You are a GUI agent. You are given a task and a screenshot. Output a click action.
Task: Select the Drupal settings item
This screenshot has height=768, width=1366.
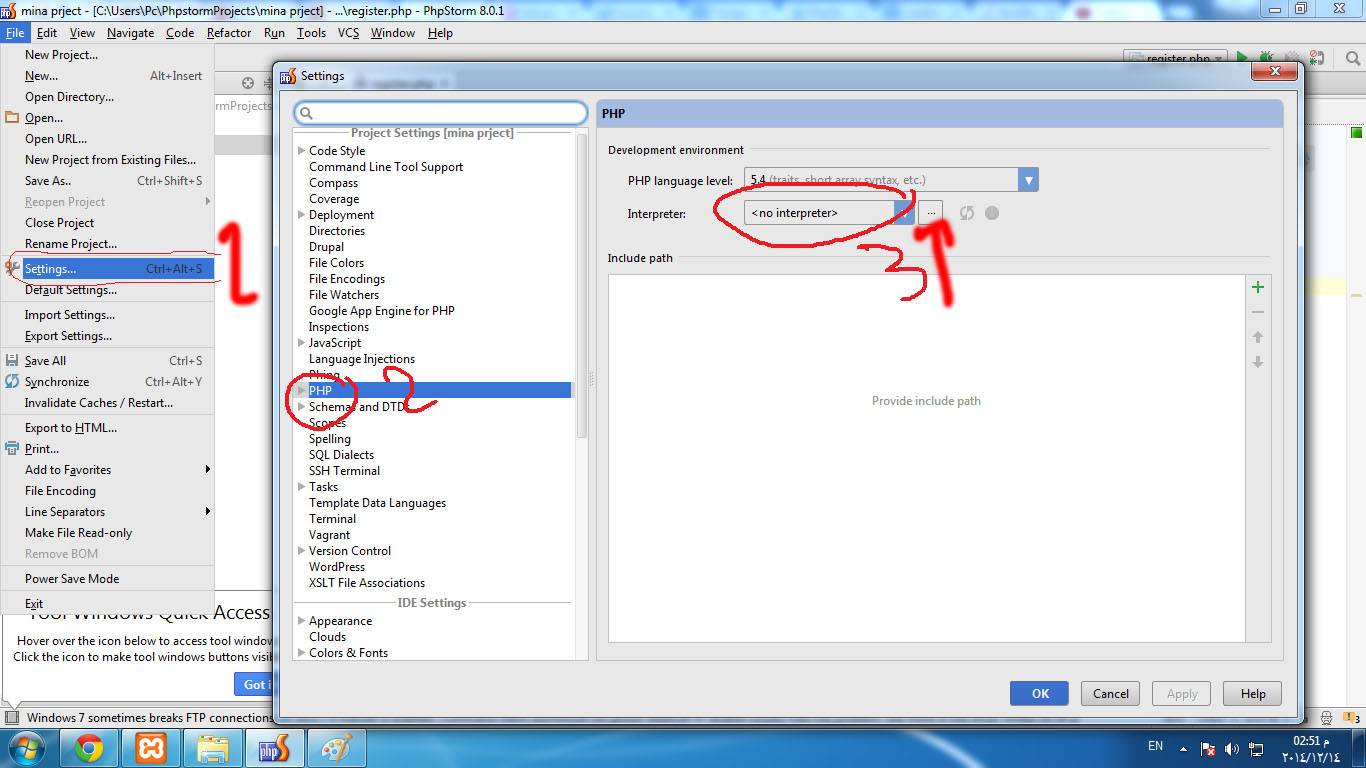(x=326, y=247)
